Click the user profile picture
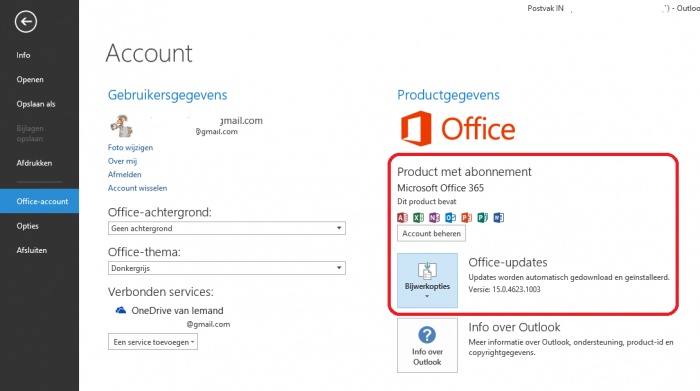Screen dimensions: 700x391 [121, 126]
